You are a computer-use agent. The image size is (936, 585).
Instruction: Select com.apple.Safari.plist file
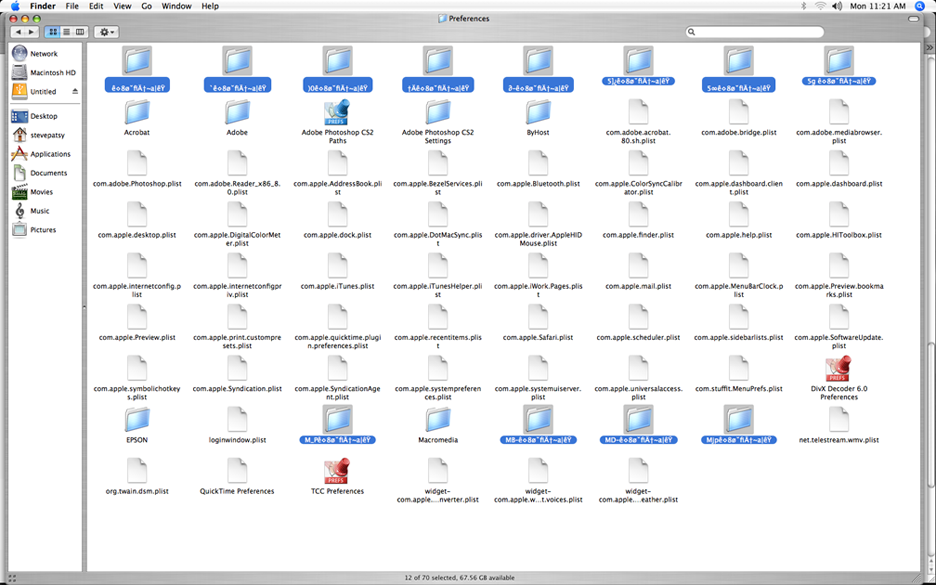tap(538, 318)
